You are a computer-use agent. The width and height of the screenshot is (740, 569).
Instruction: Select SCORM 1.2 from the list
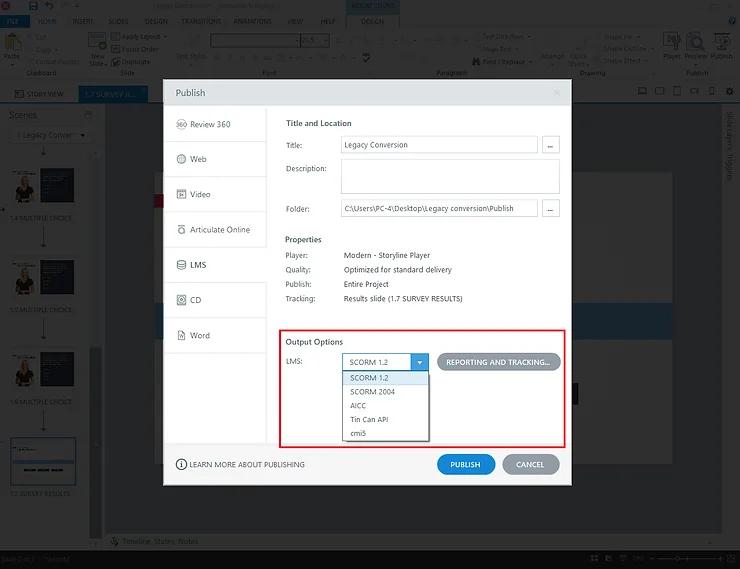pyautogui.click(x=385, y=378)
